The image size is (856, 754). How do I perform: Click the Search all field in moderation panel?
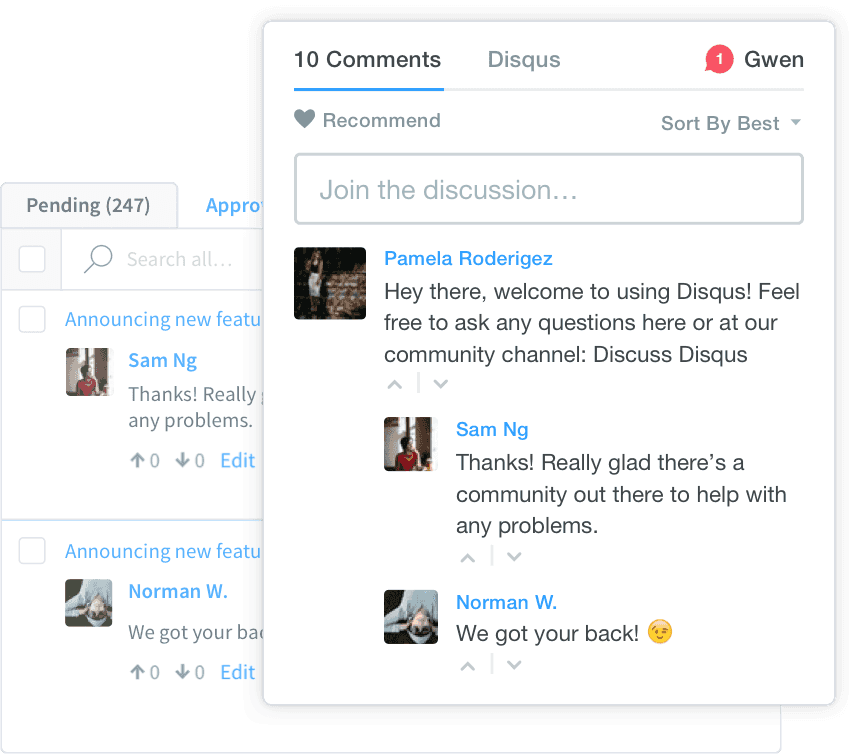tap(180, 259)
